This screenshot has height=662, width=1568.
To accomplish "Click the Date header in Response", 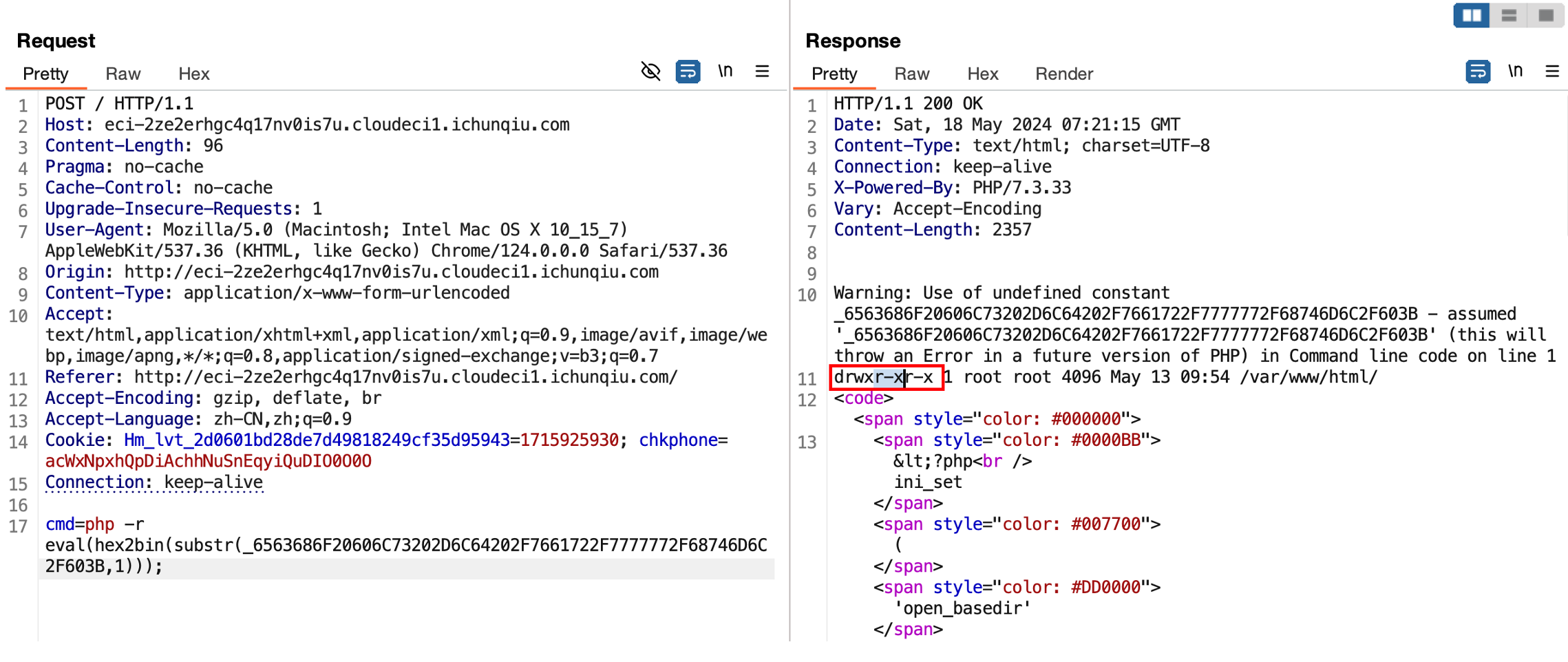I will pyautogui.click(x=1007, y=125).
